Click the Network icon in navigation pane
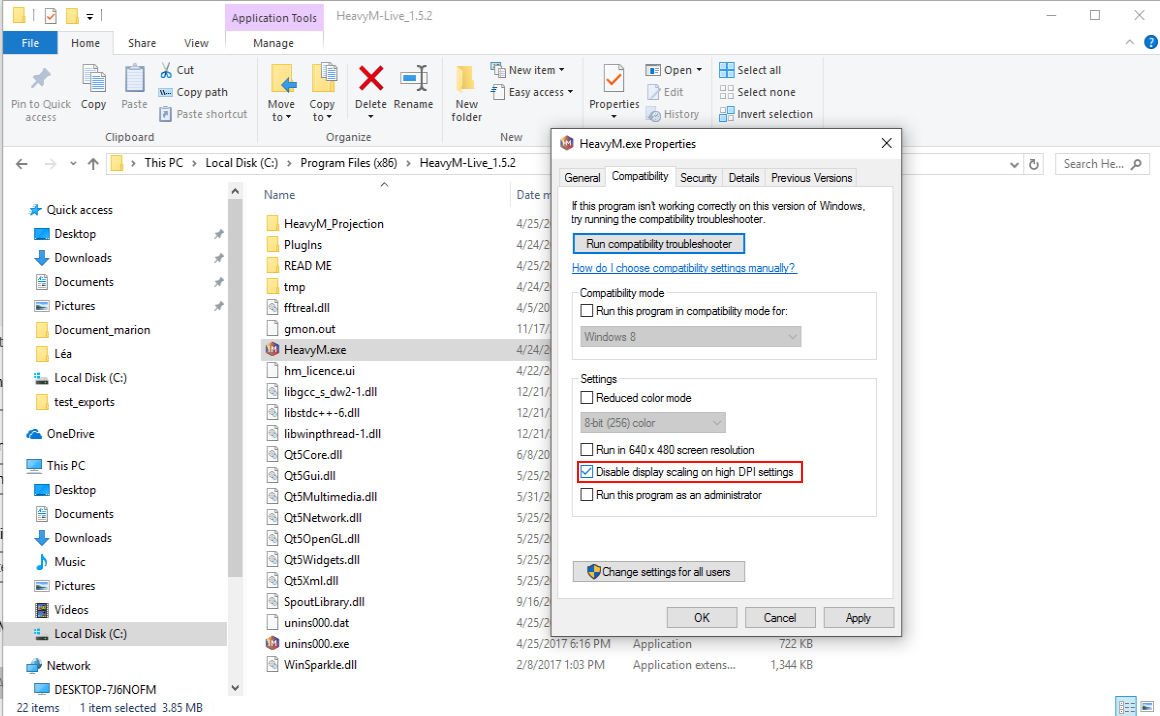Viewport: 1160px width, 716px height. 34,666
